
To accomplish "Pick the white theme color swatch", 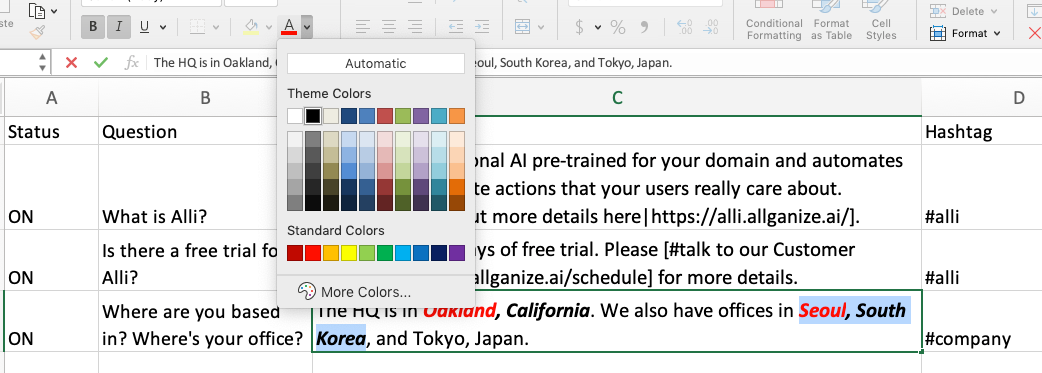I will pyautogui.click(x=295, y=116).
